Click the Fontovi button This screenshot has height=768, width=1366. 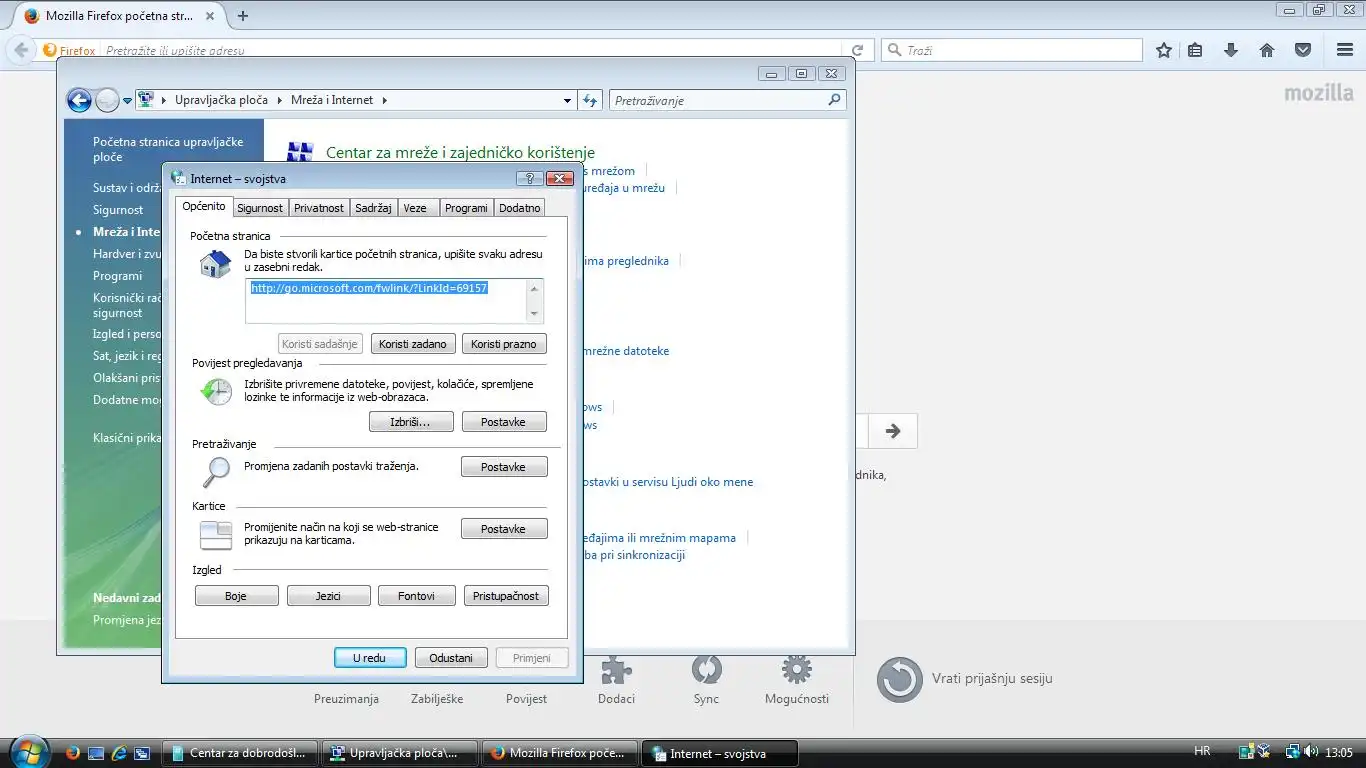coord(416,596)
